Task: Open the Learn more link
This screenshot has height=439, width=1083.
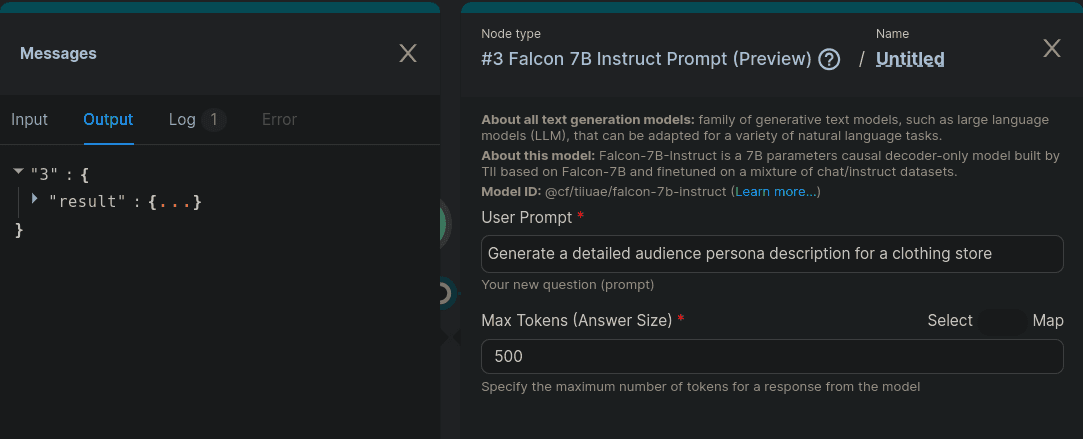Action: click(x=776, y=191)
